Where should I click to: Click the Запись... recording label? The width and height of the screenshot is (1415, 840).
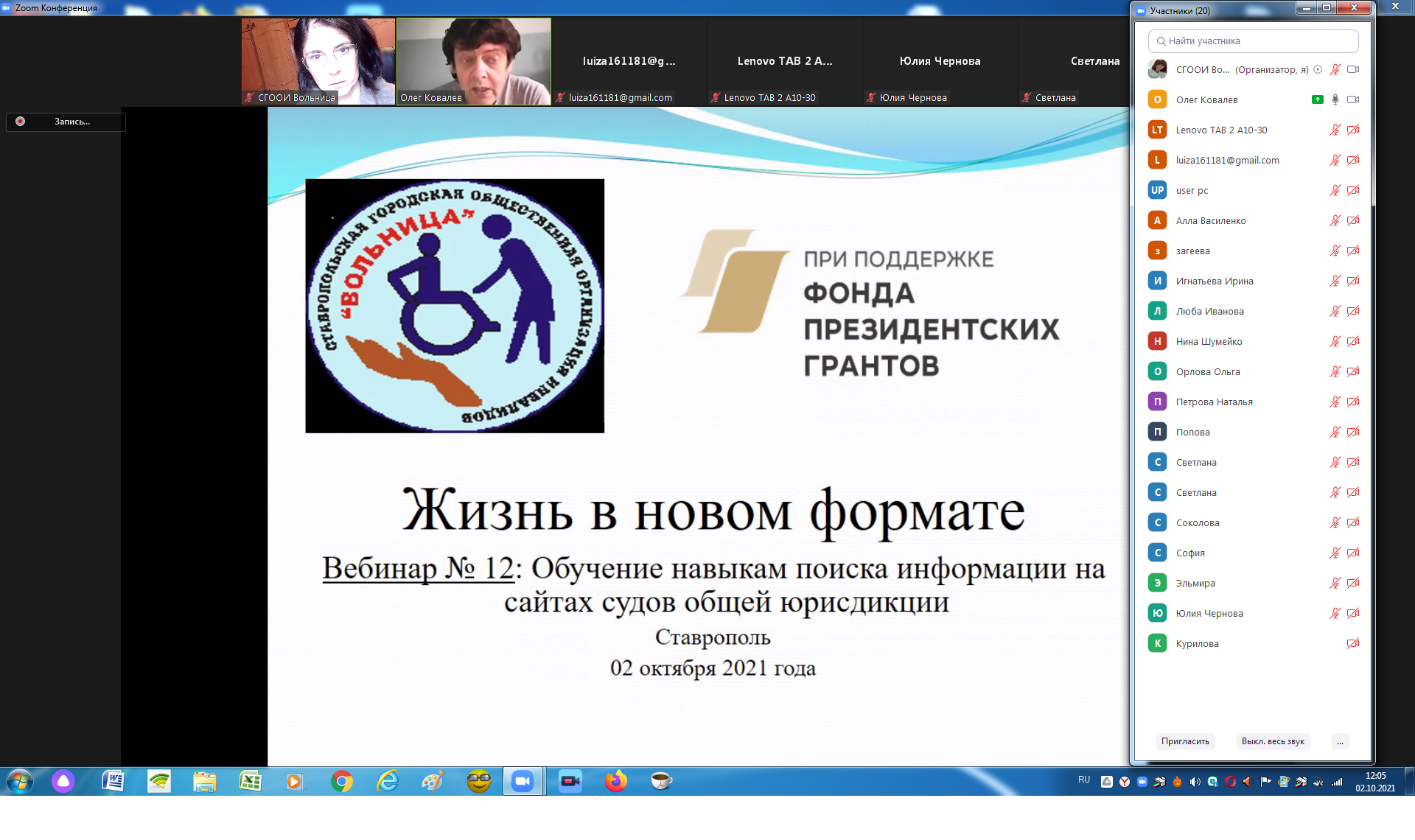(x=72, y=122)
